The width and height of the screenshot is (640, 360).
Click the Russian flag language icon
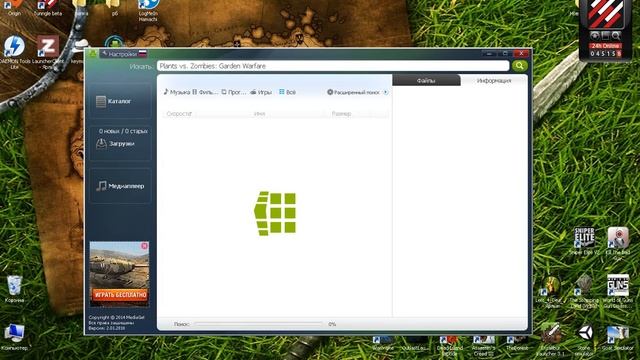142,53
